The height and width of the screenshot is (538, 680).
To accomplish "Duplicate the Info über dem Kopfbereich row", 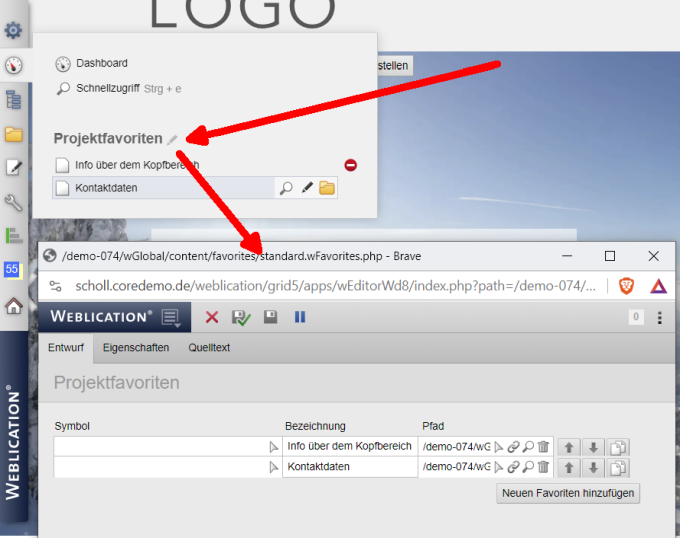I will tap(618, 447).
